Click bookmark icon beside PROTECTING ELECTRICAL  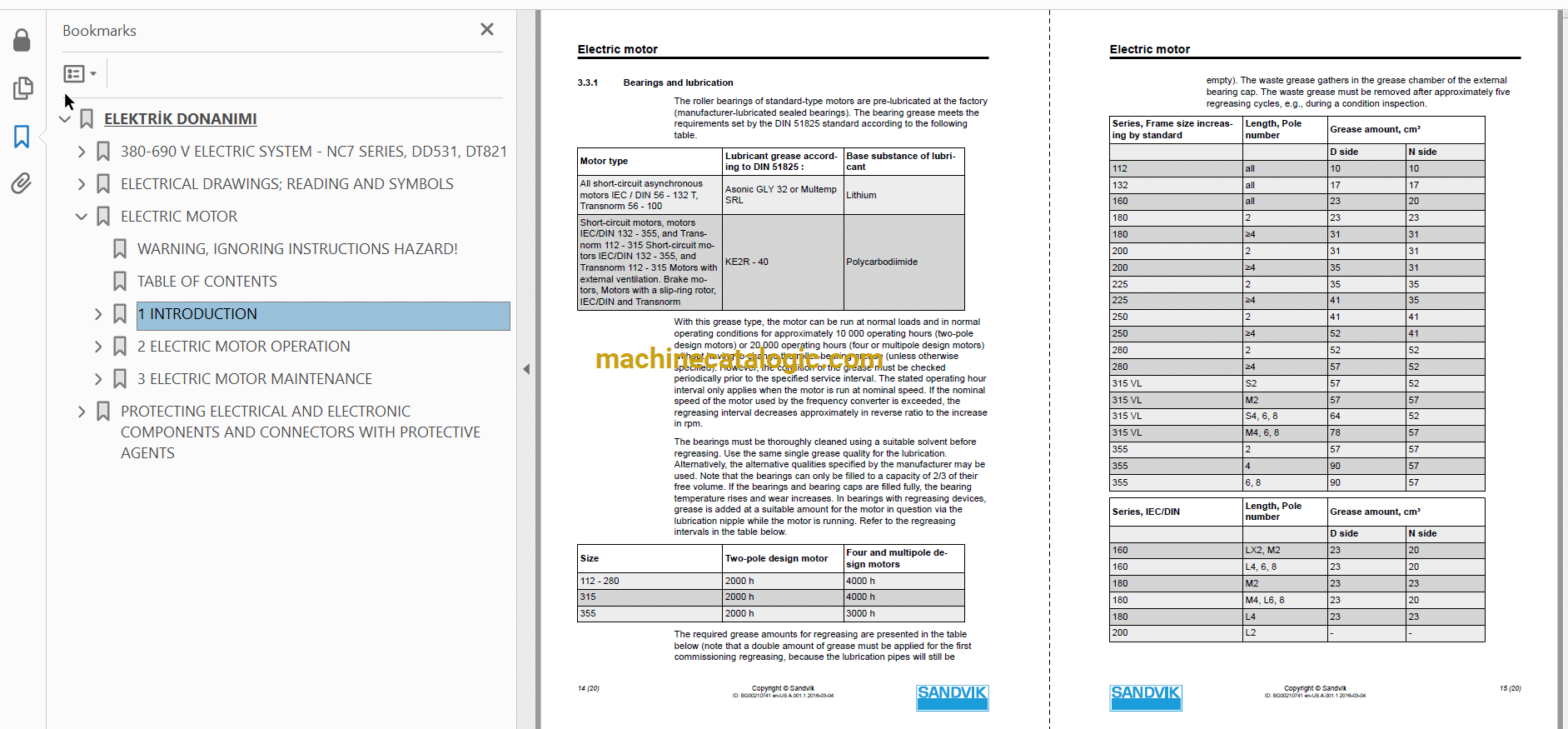coord(103,412)
